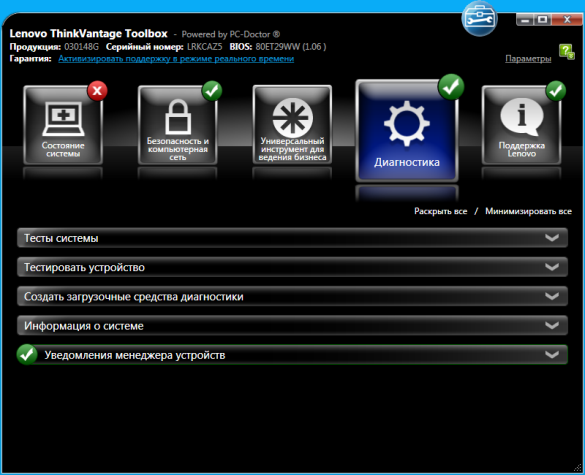Expand Уведомления менеджера устройств chevron
Image resolution: width=585 pixels, height=475 pixels.
coord(552,354)
